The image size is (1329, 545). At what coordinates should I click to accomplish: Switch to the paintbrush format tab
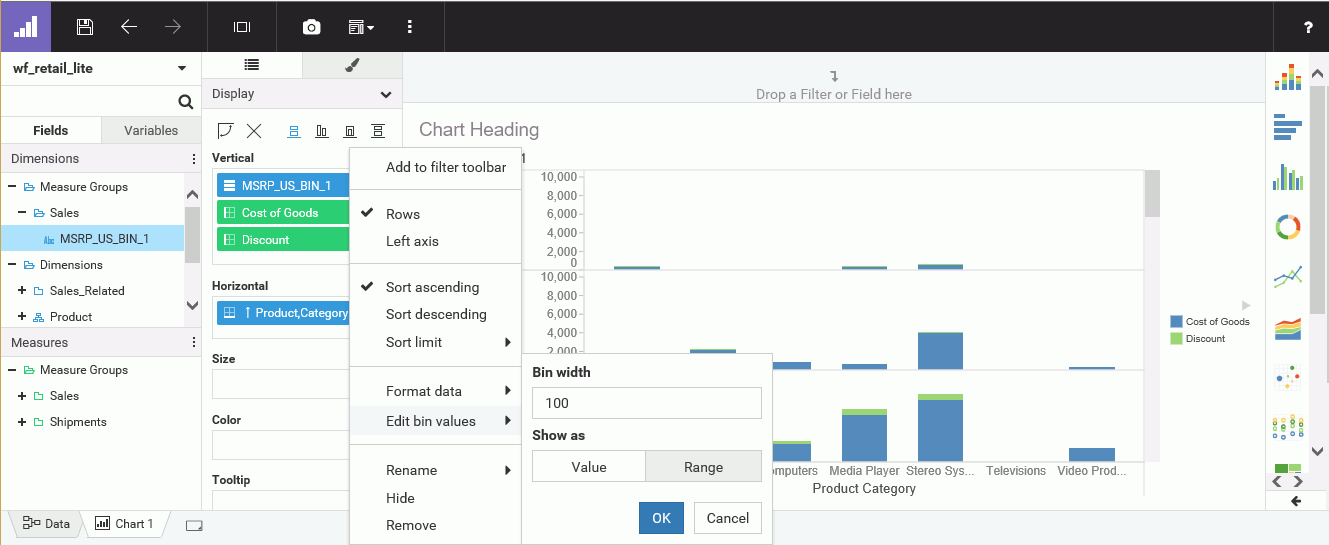click(x=352, y=65)
